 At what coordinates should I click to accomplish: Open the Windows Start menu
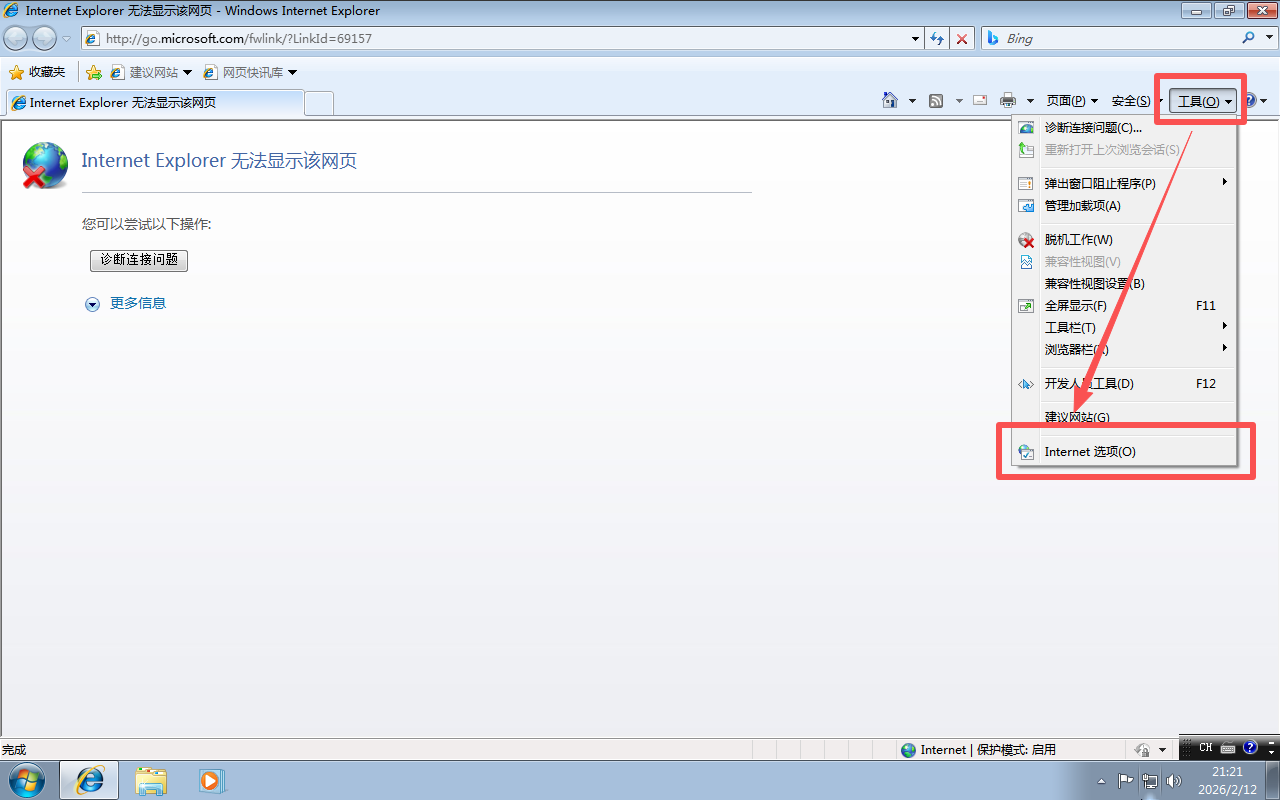[x=26, y=780]
